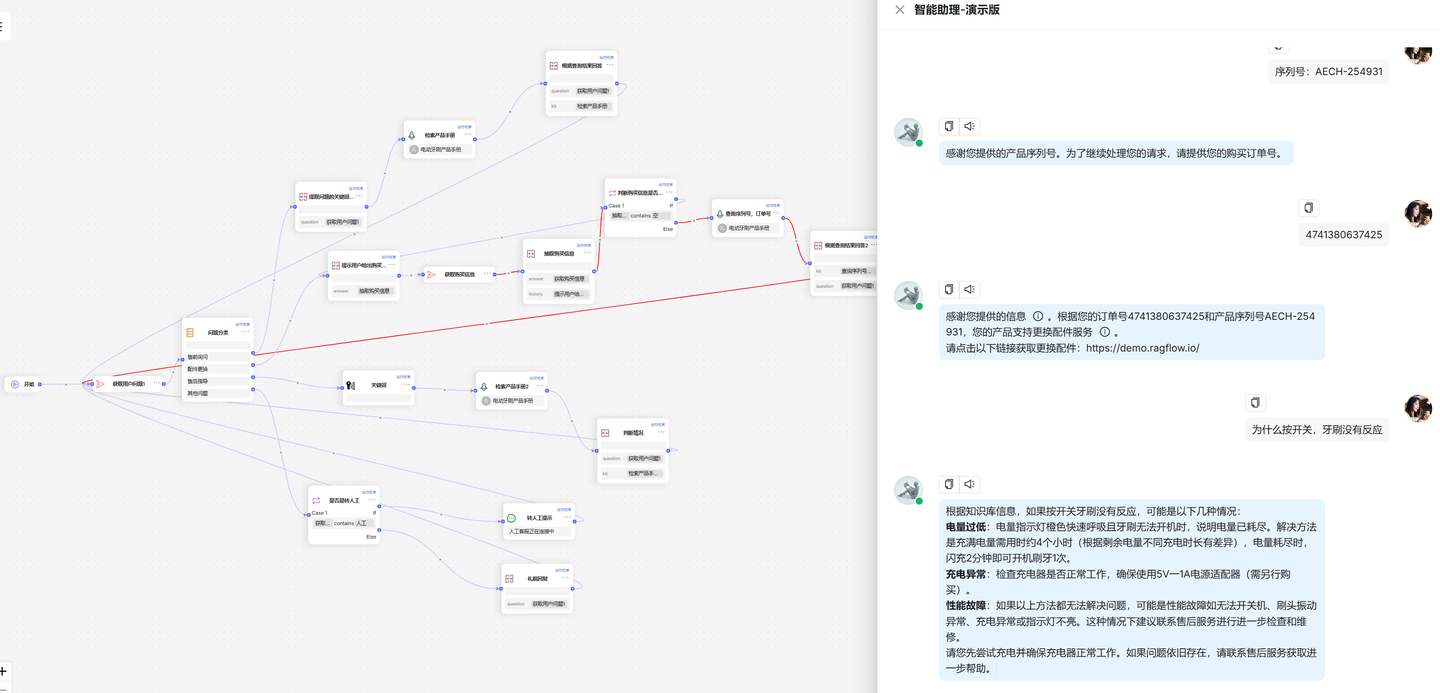Click the speaker icon to read the assistant message aloud
This screenshot has height=693, width=1440.
(x=968, y=484)
